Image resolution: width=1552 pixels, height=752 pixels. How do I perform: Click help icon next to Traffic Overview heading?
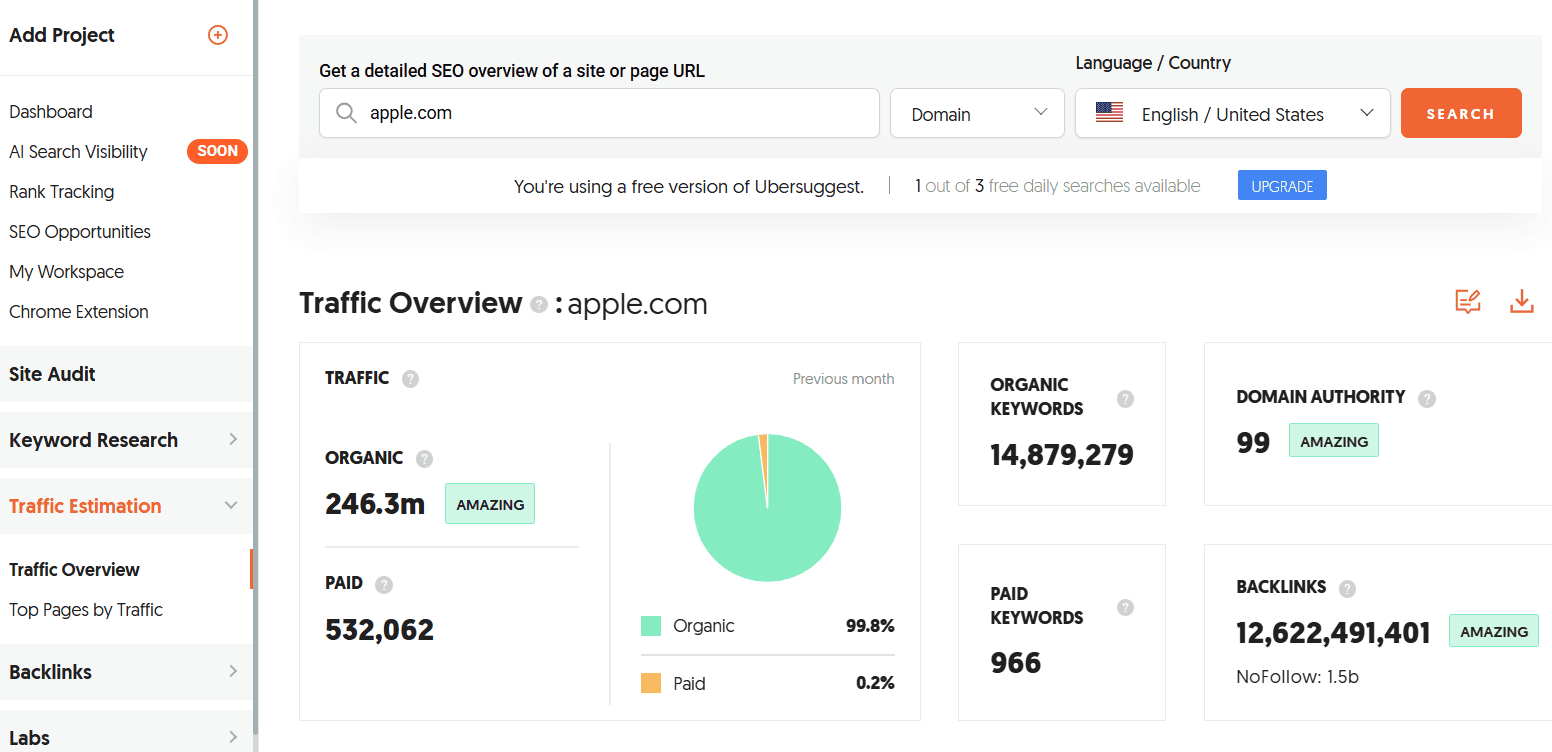[x=539, y=304]
